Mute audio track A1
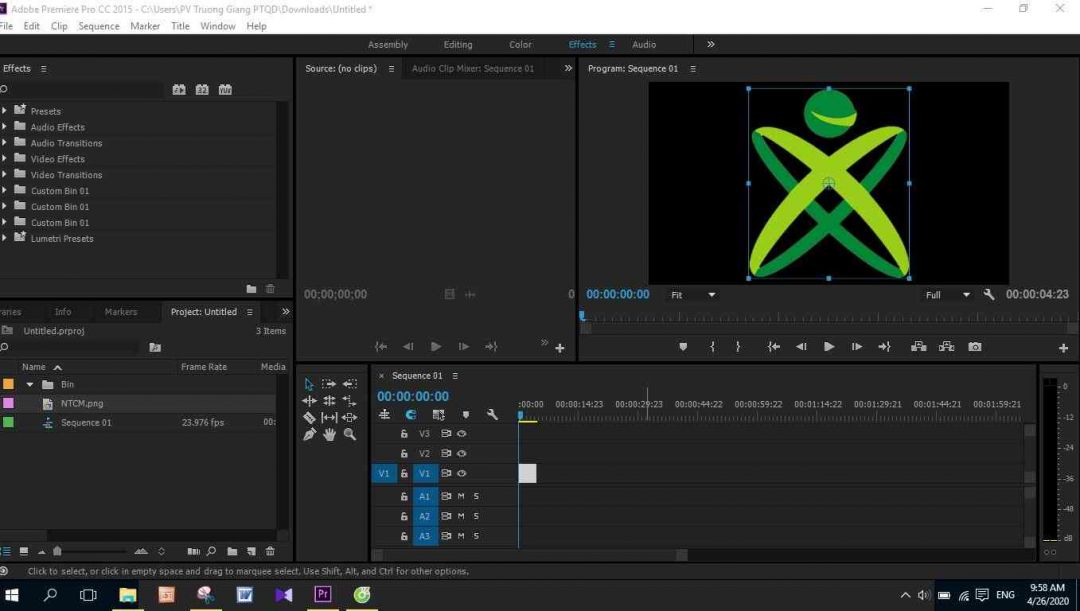1080x611 pixels. click(x=461, y=496)
